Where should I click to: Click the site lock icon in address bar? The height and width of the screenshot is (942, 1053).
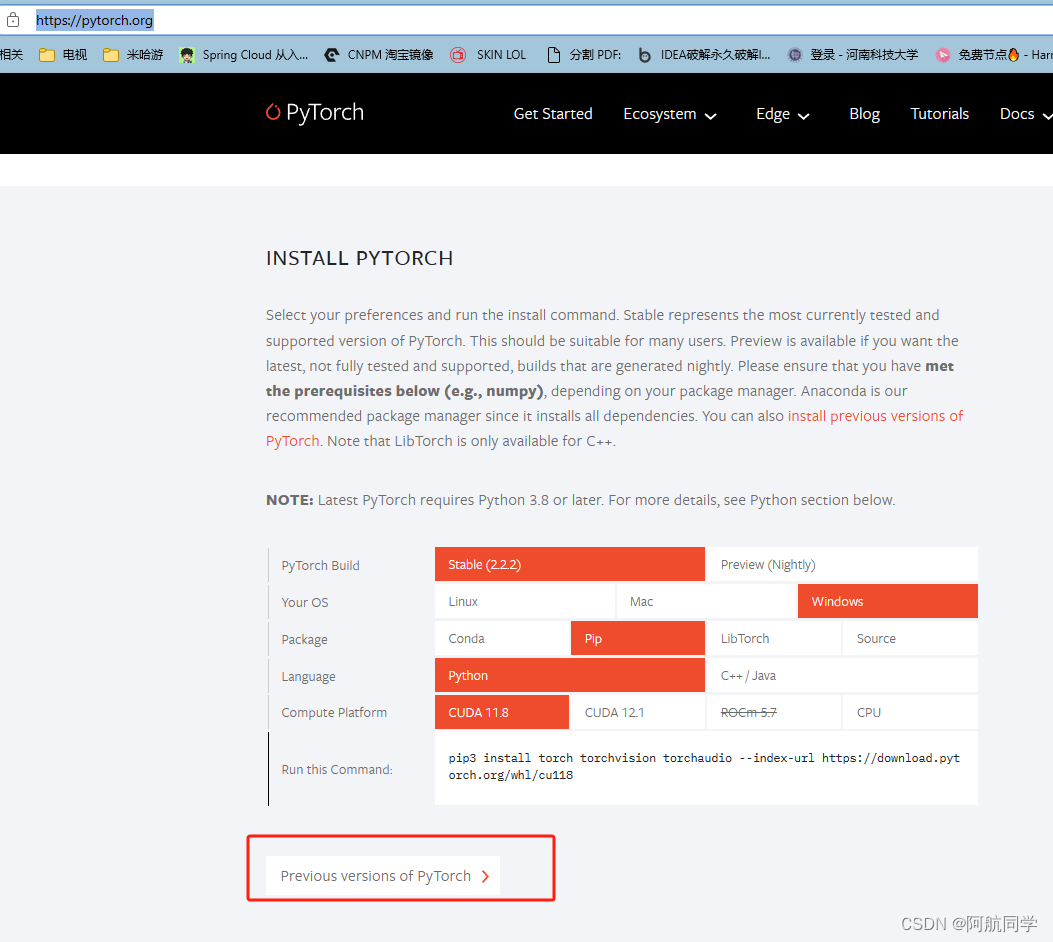(x=13, y=20)
